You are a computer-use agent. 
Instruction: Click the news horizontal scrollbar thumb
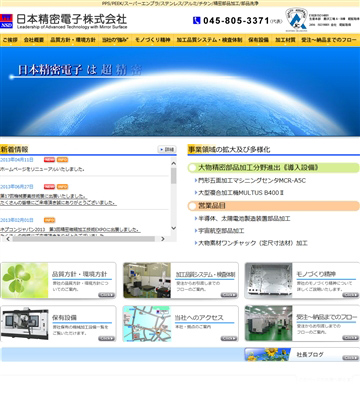84,239
